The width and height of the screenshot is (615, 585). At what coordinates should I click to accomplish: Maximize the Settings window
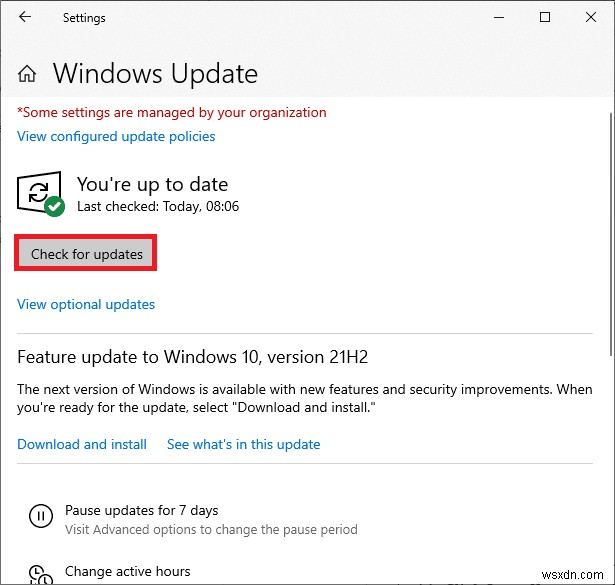[544, 17]
